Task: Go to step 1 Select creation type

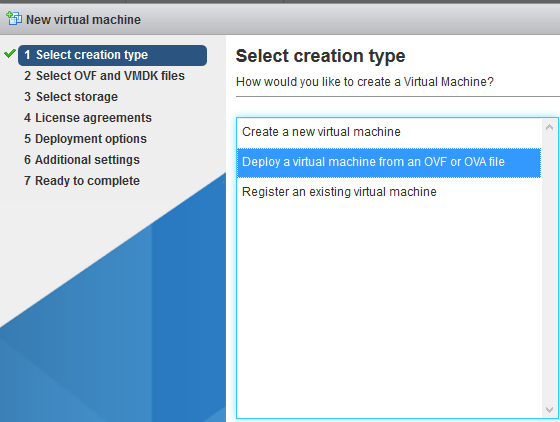Action: 112,55
